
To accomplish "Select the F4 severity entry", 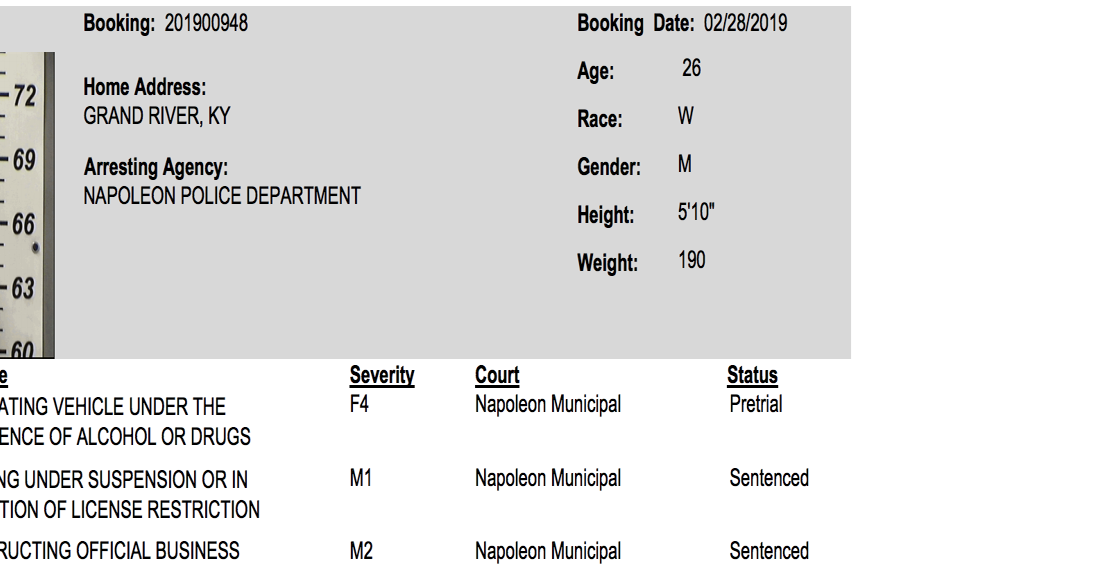I will [359, 405].
